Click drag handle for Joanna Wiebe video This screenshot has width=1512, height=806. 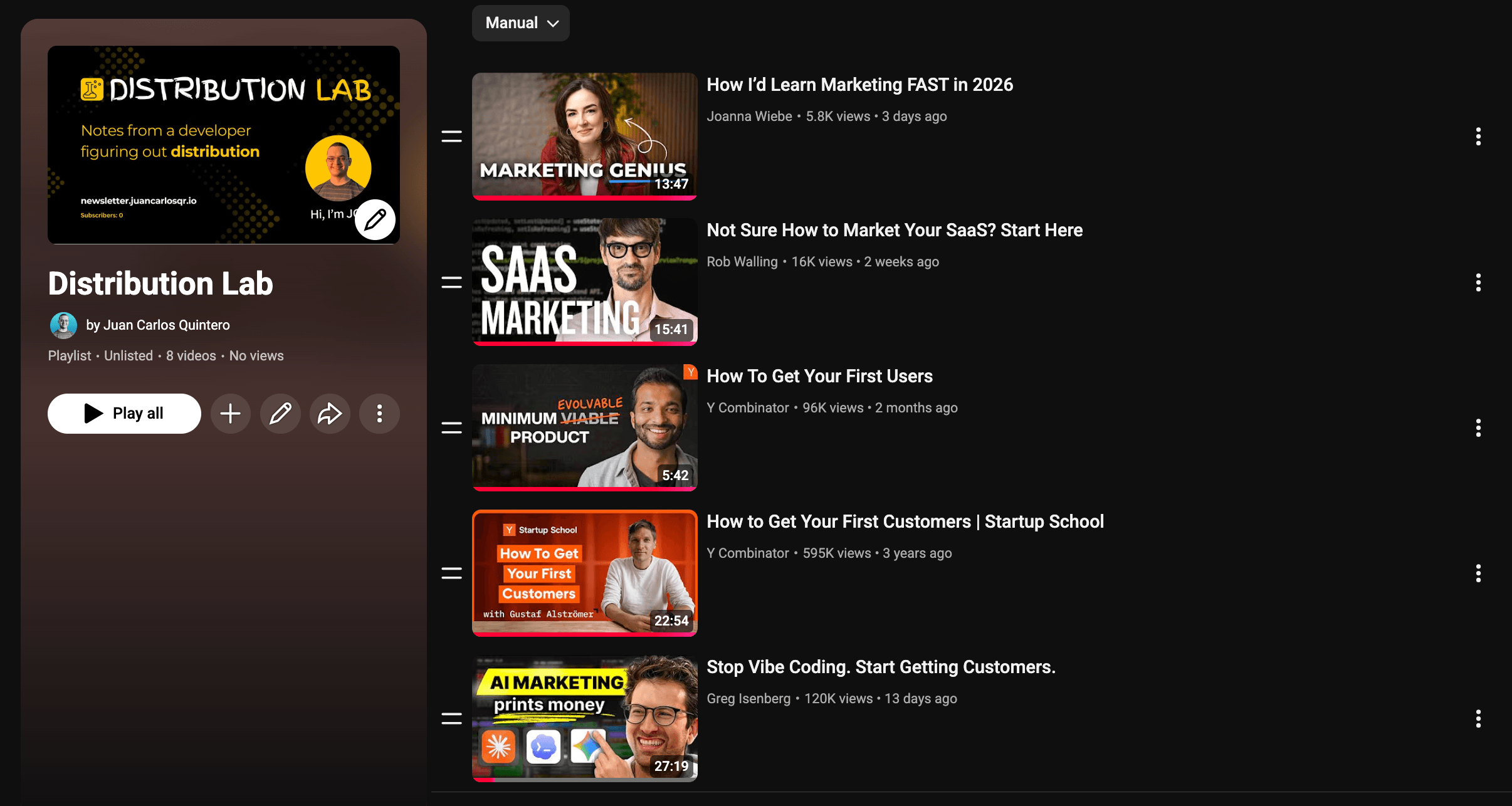451,136
